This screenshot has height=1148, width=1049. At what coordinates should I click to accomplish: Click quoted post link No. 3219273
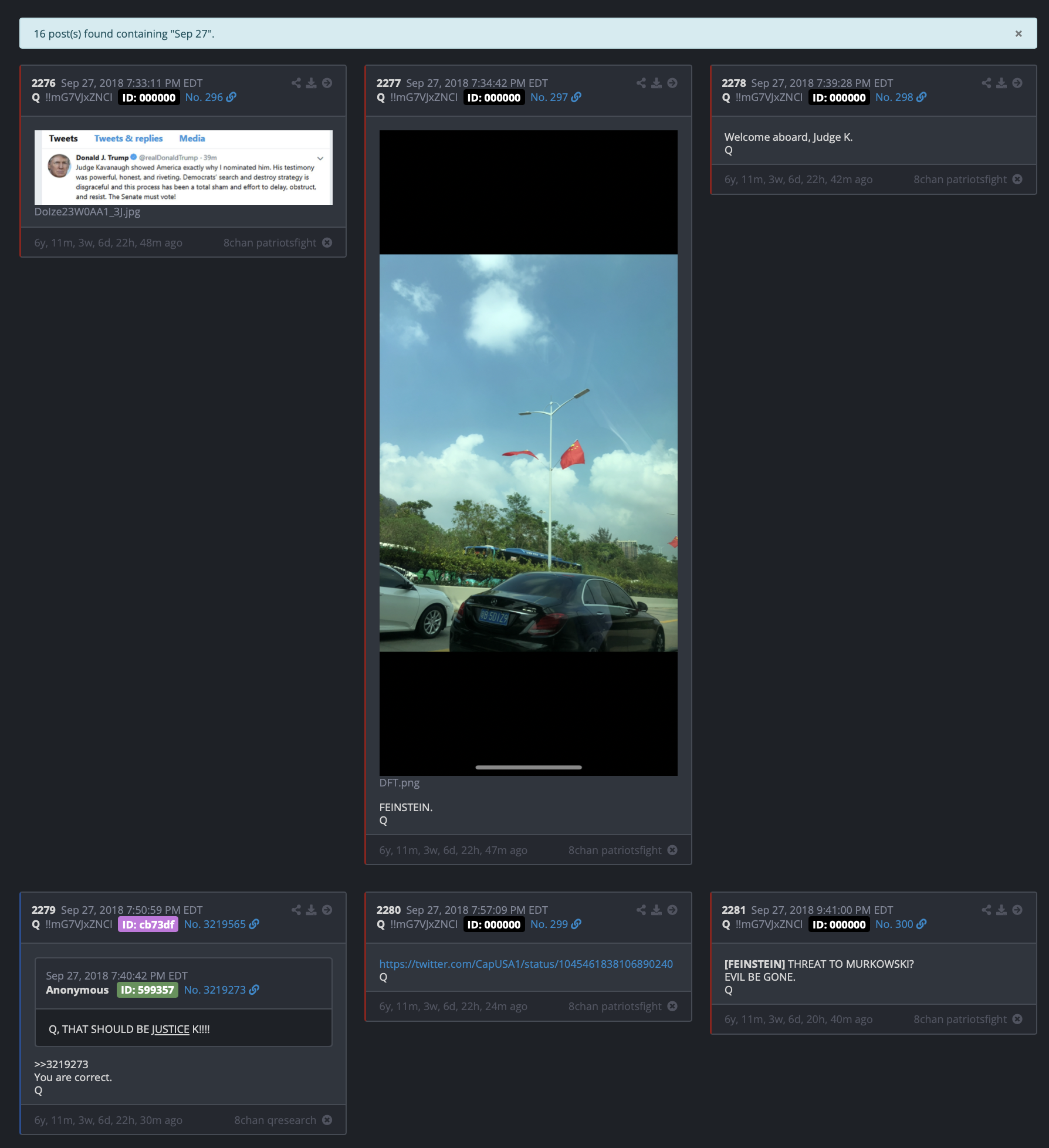[215, 990]
